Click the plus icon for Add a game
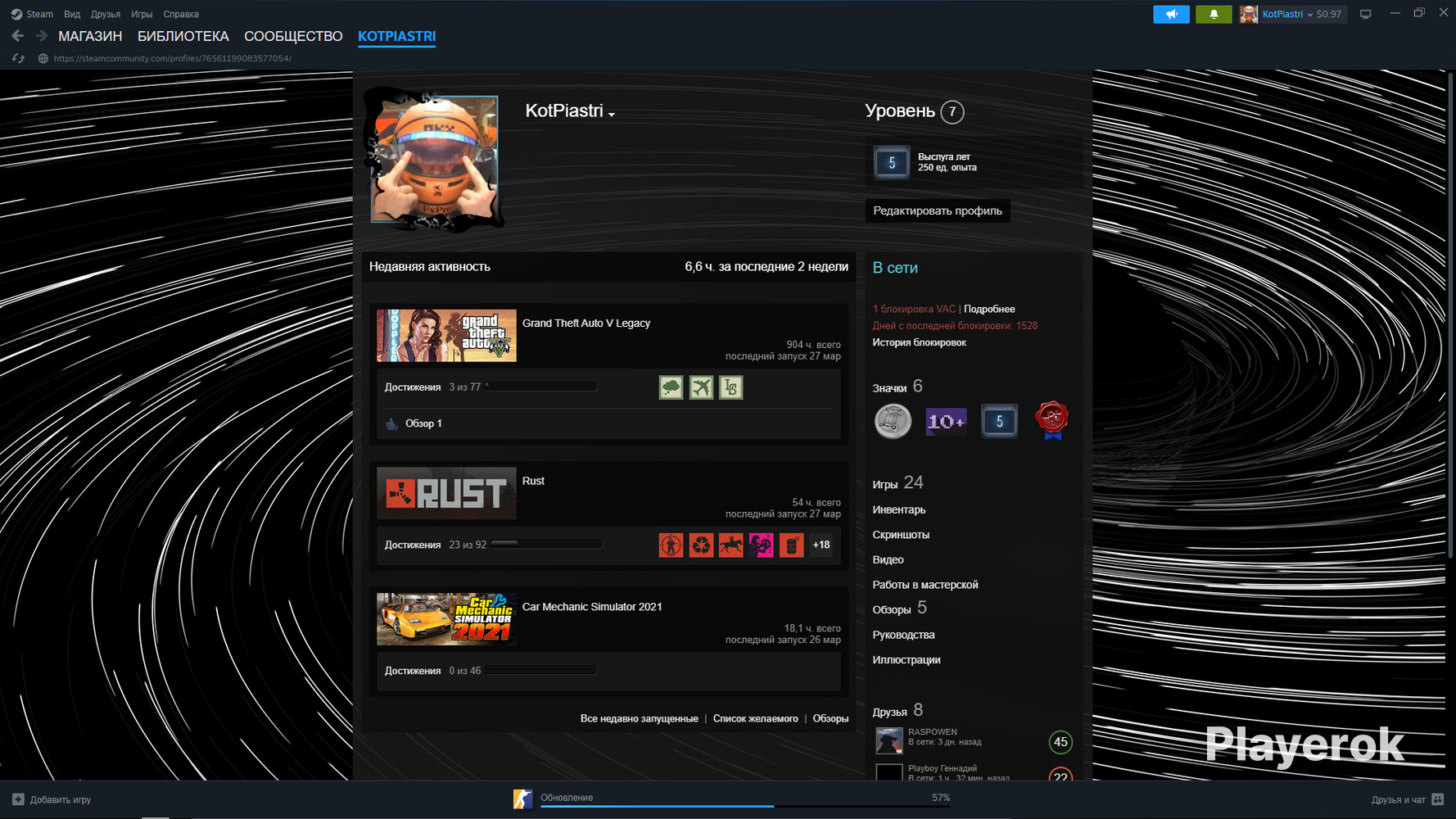The height and width of the screenshot is (819, 1456). click(18, 799)
